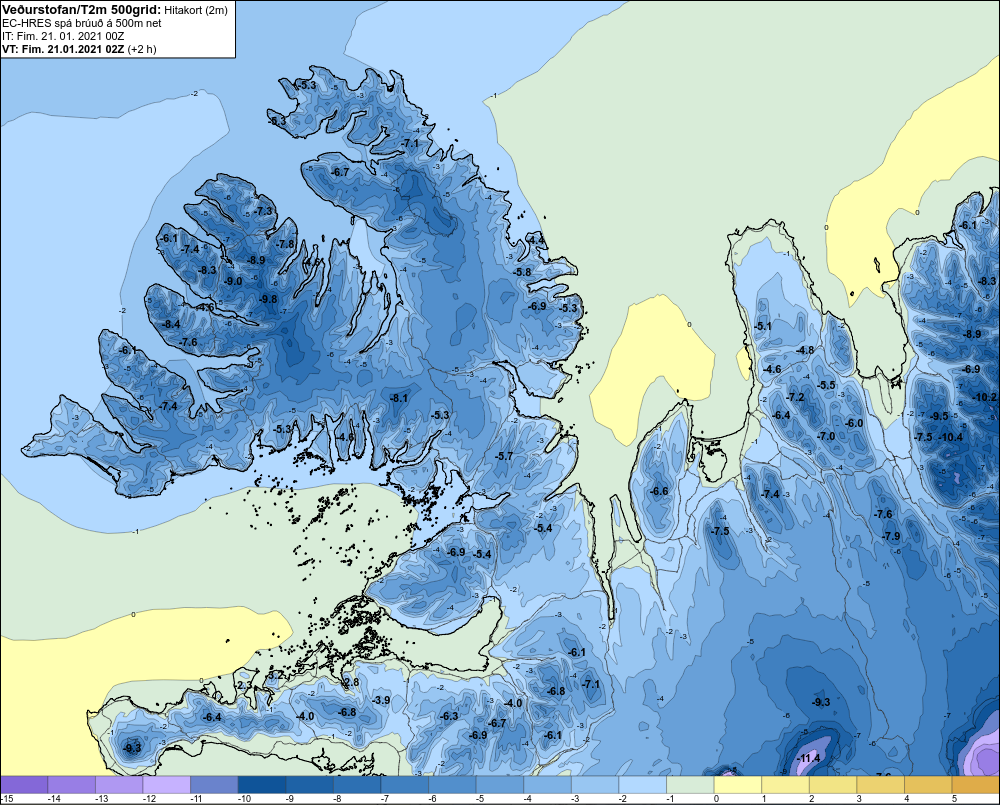Pick the blue legend swatch labeled -6
Image resolution: width=1000 pixels, height=805 pixels.
(x=452, y=785)
